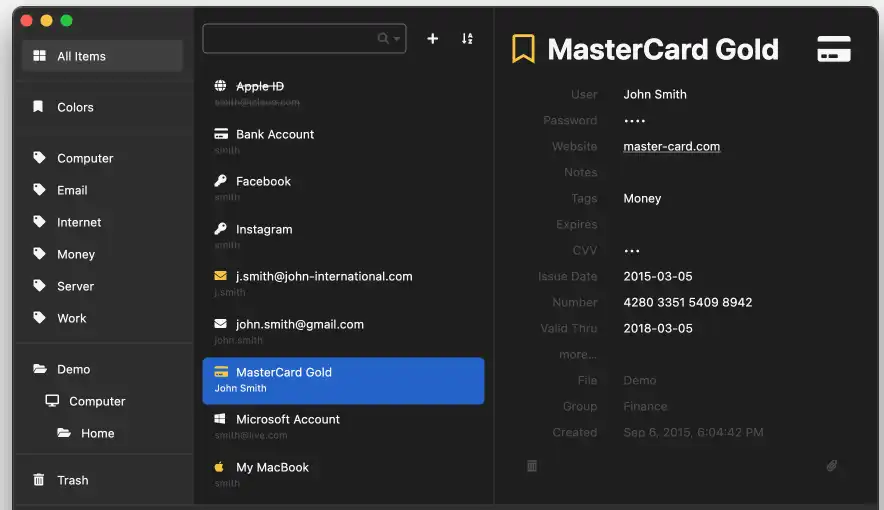Click the Home folder icon
The height and width of the screenshot is (510, 884).
(64, 433)
